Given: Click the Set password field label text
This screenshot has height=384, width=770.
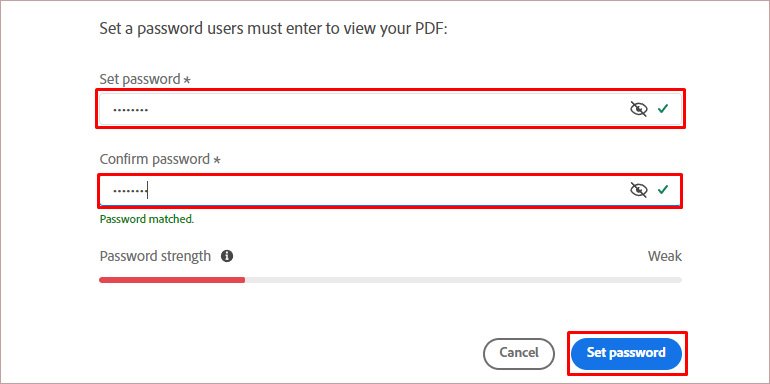Looking at the screenshot, I should coord(140,79).
